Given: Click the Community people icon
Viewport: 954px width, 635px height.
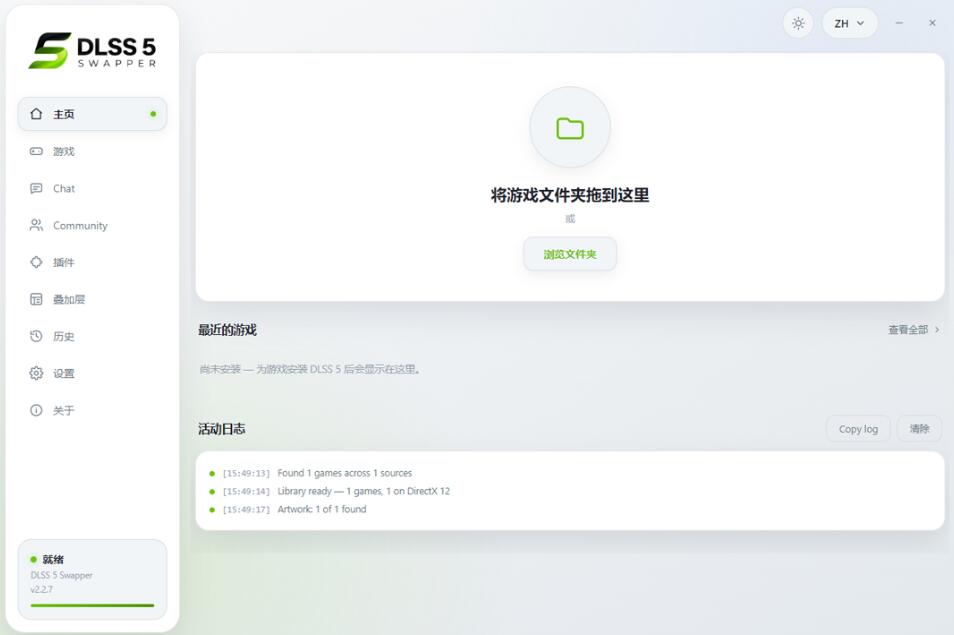Looking at the screenshot, I should pyautogui.click(x=37, y=225).
